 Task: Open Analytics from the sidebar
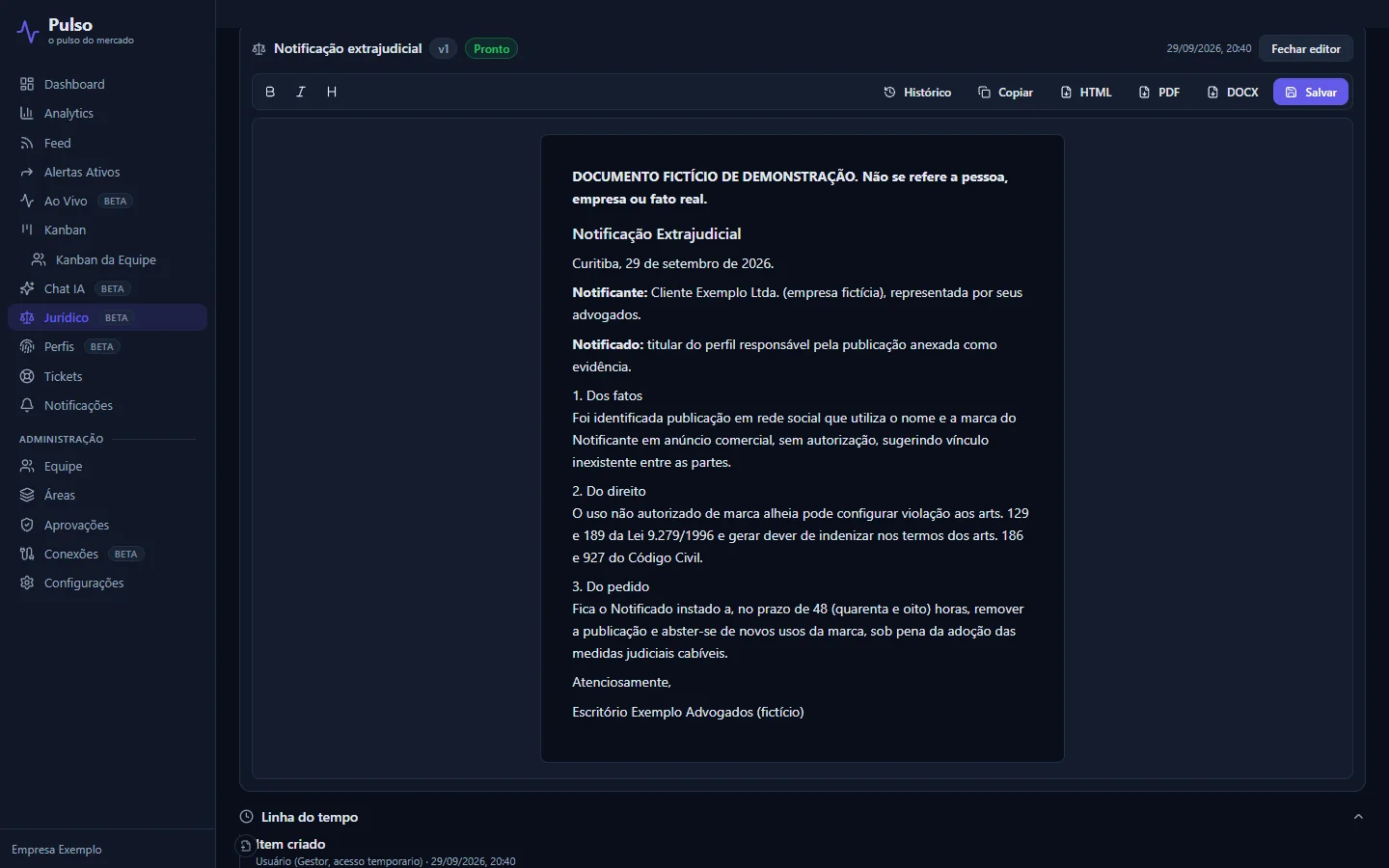pos(107,113)
